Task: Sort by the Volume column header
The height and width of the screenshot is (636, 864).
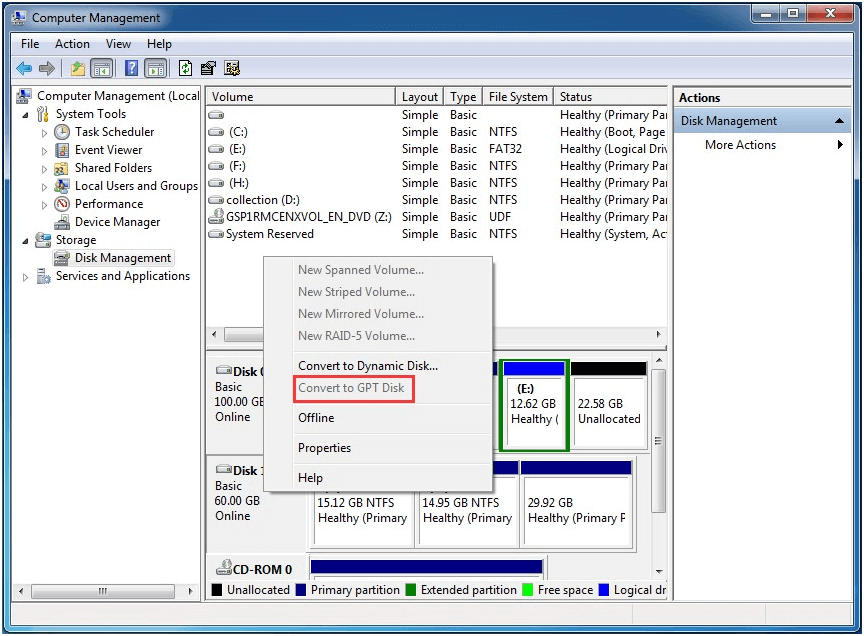Action: (x=301, y=97)
